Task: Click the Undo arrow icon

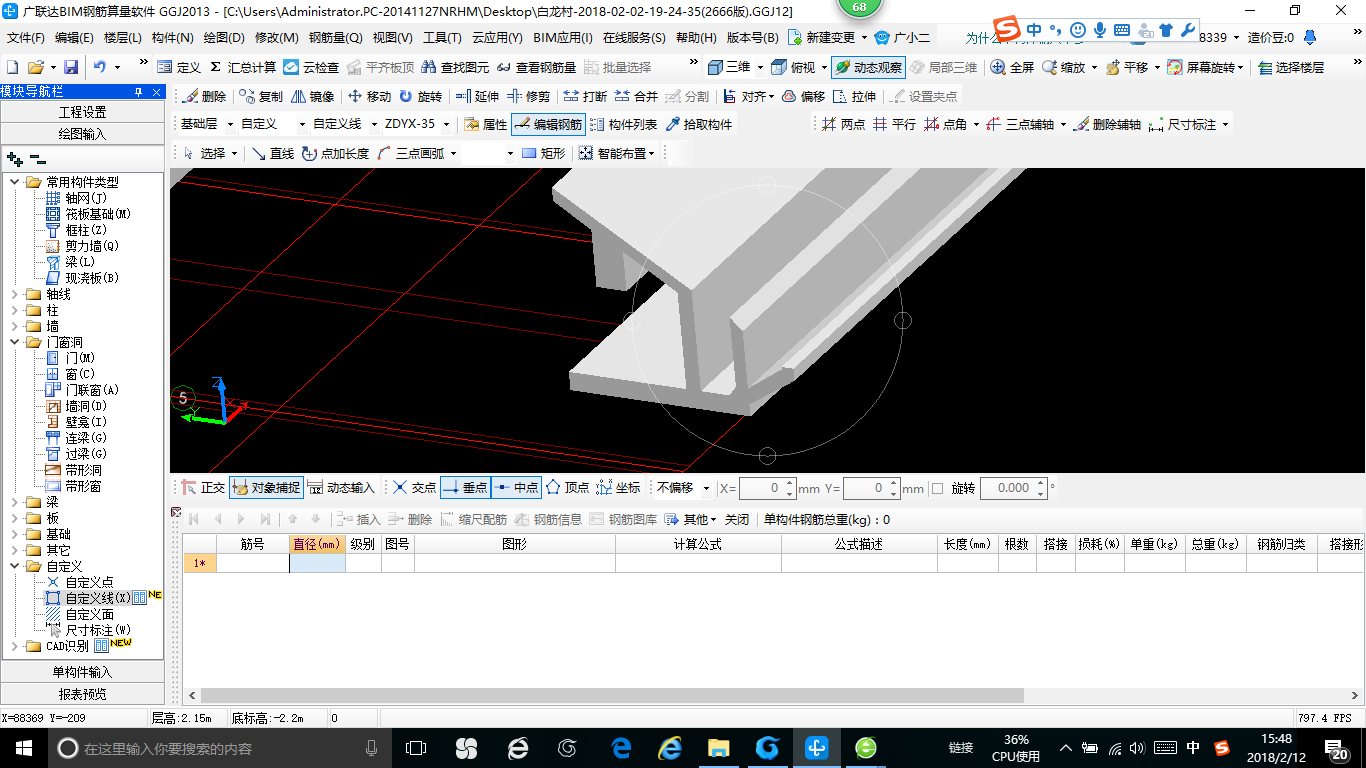Action: [100, 67]
